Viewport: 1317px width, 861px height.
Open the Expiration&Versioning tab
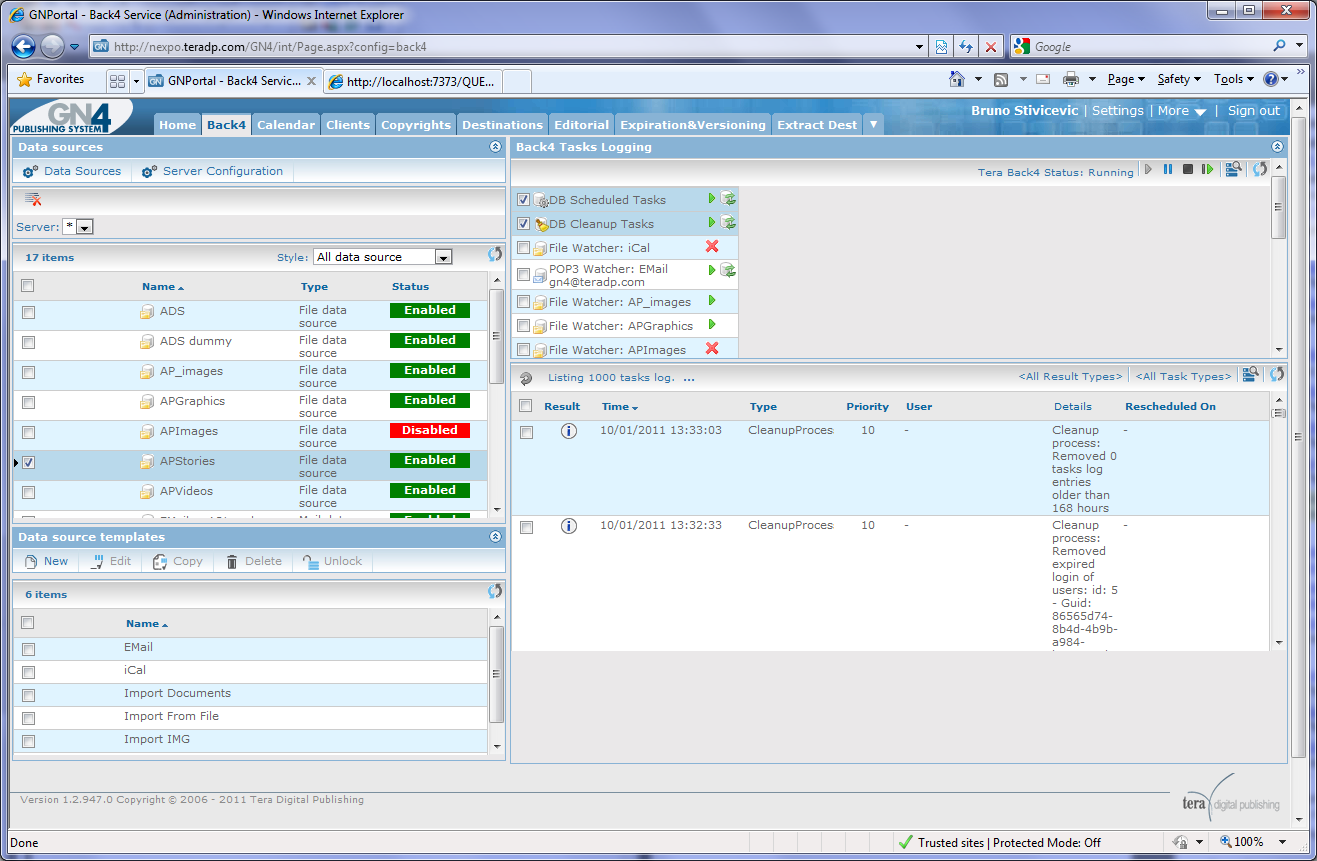pos(693,125)
